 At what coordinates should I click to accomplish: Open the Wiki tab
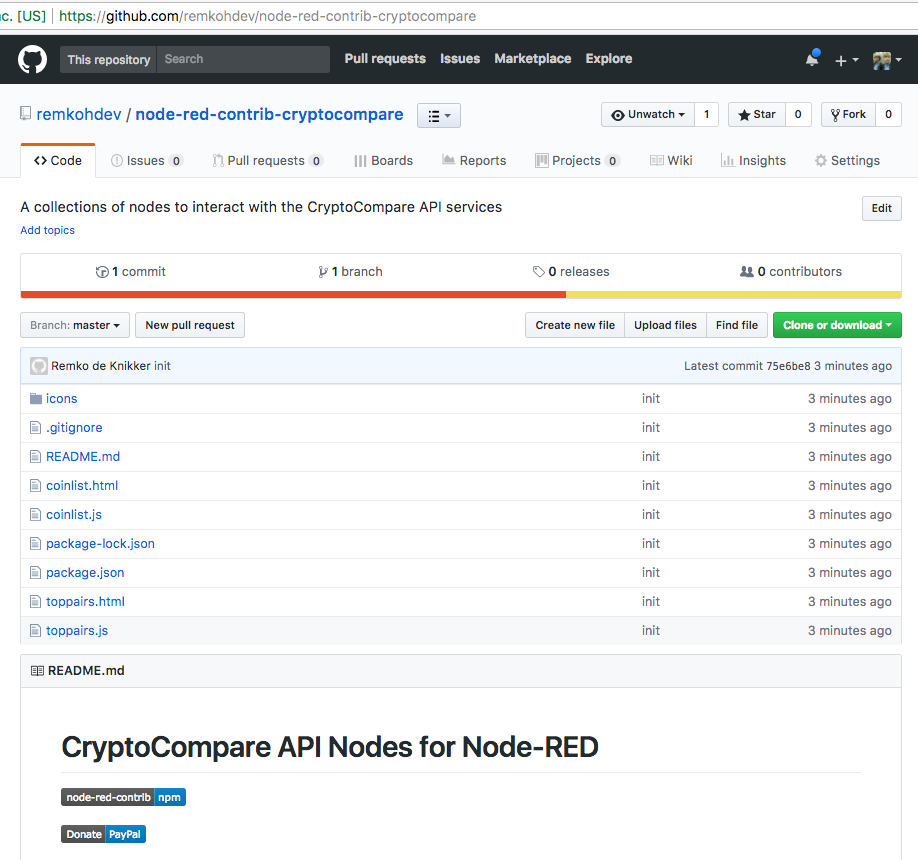(x=672, y=160)
